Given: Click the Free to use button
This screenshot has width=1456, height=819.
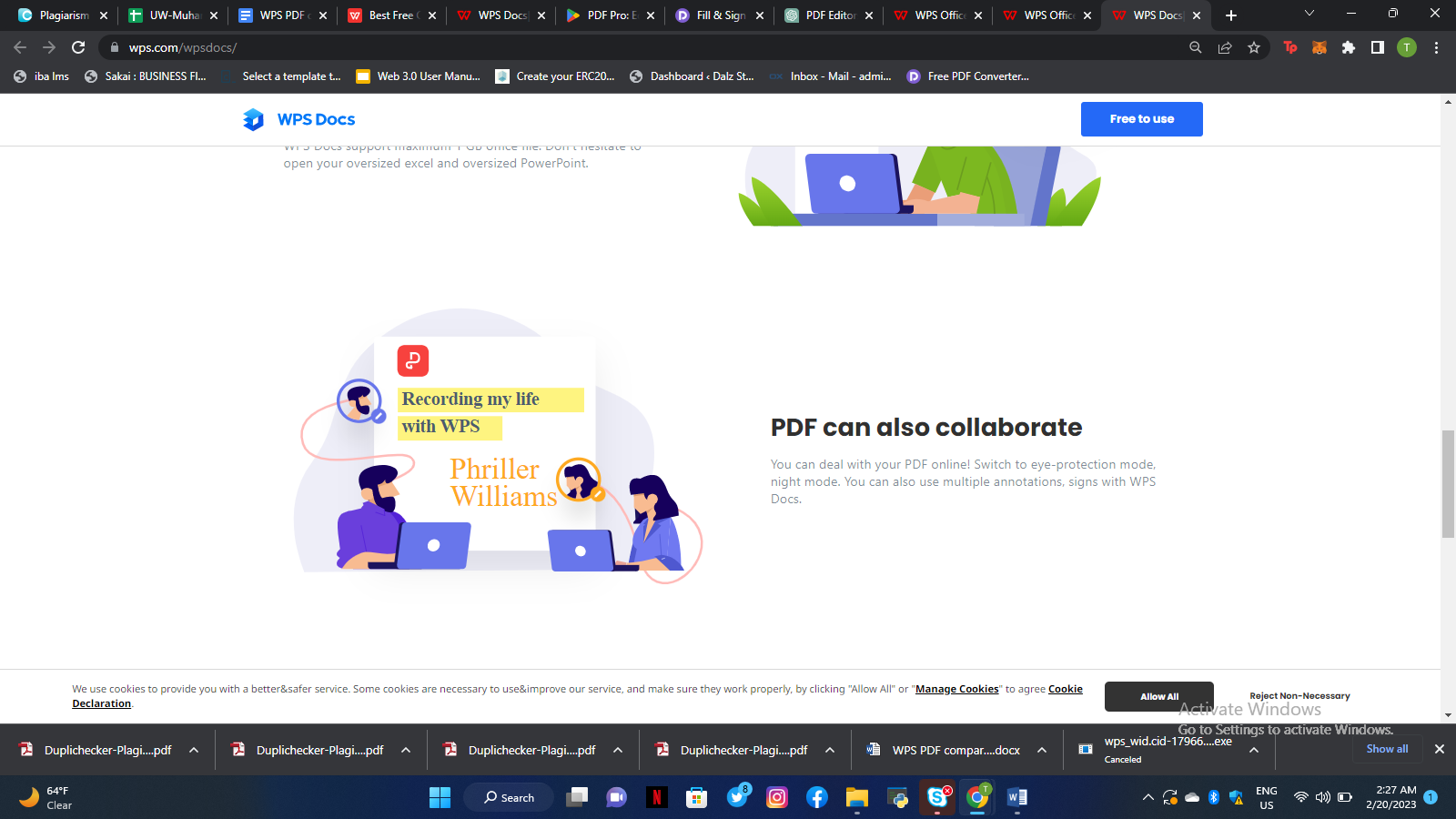Looking at the screenshot, I should coord(1142,119).
